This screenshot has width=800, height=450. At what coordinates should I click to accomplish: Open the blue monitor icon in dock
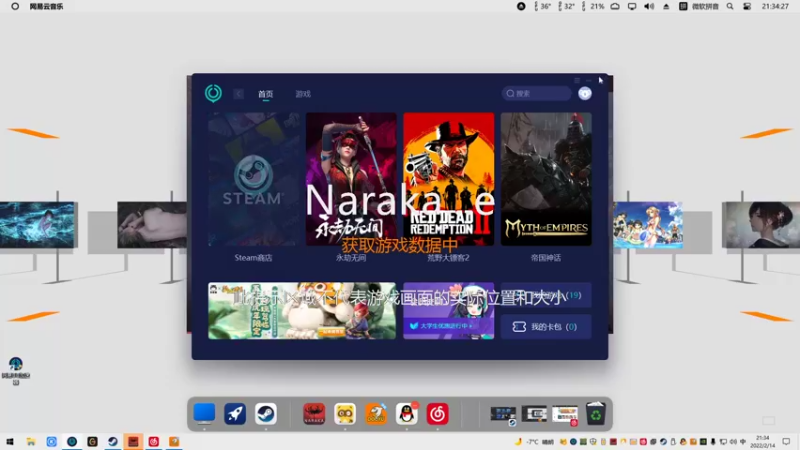pyautogui.click(x=204, y=413)
